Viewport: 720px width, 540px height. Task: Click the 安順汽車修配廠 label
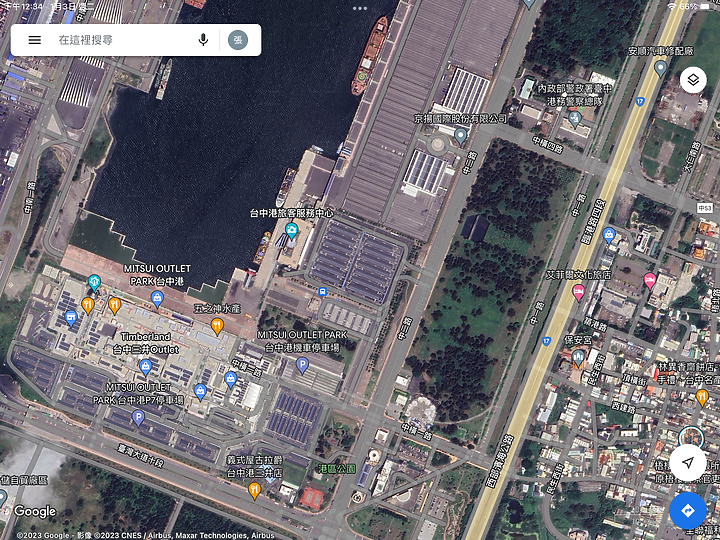pos(661,51)
